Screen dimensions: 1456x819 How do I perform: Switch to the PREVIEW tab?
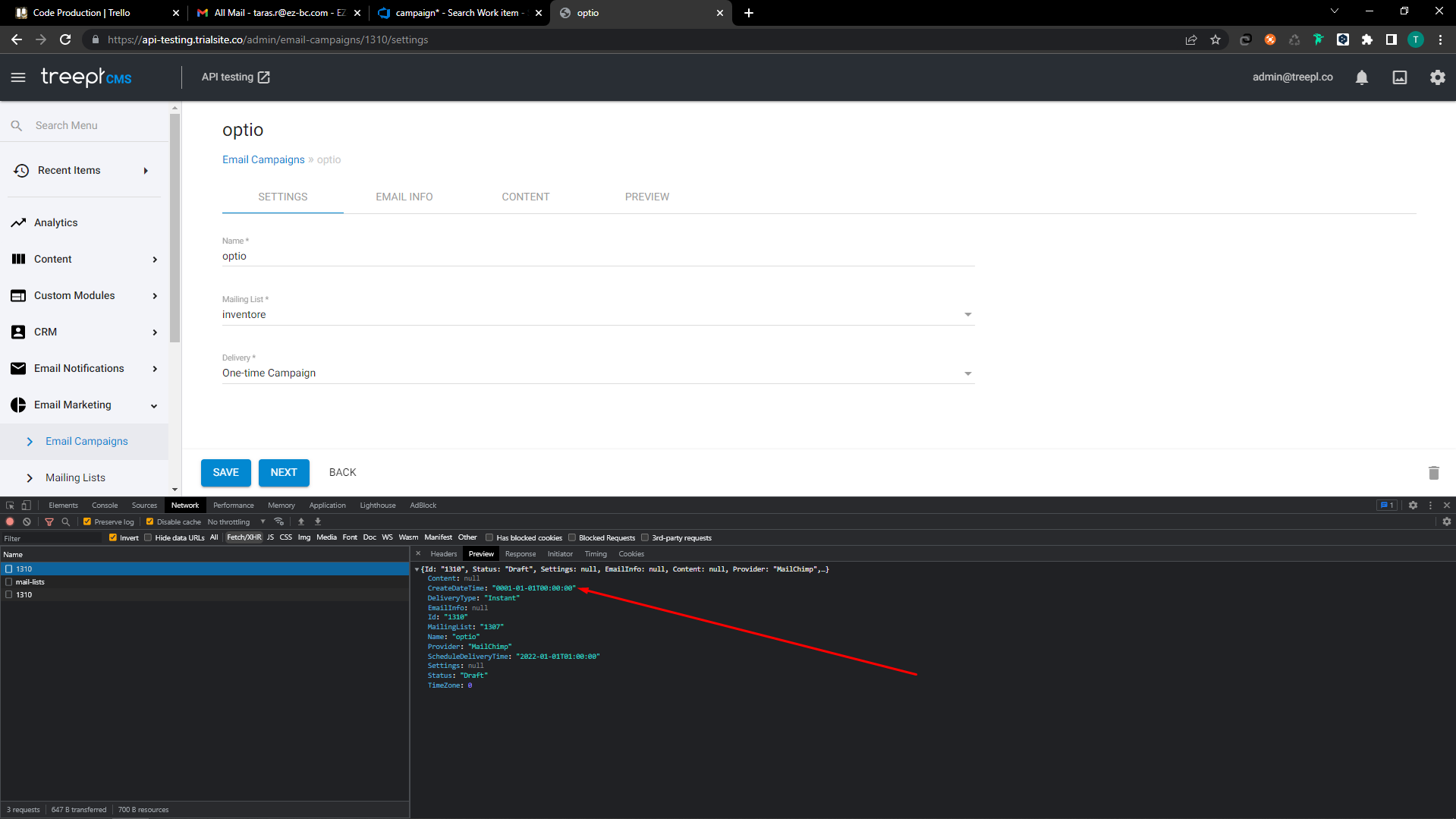coord(647,197)
